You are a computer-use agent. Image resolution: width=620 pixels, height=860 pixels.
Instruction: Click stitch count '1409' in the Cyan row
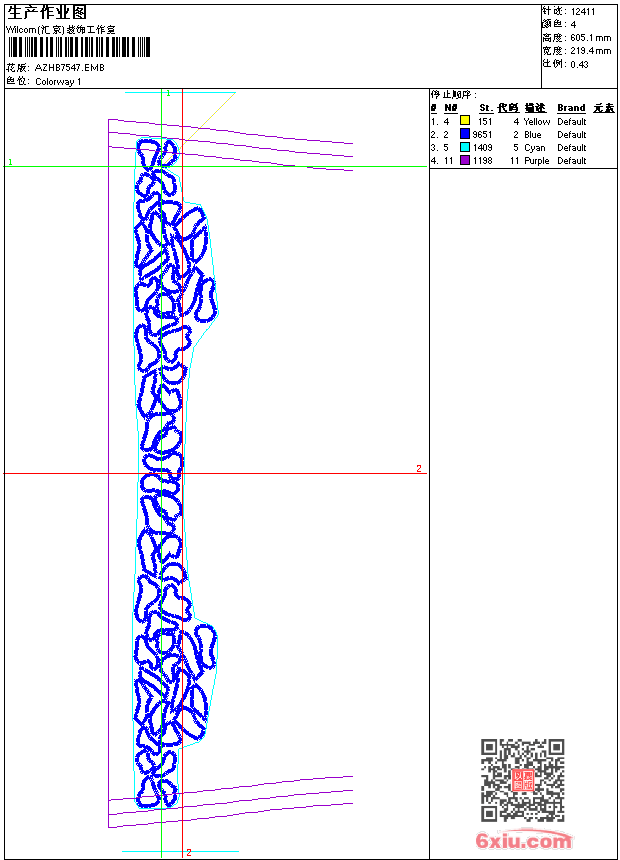(x=482, y=148)
